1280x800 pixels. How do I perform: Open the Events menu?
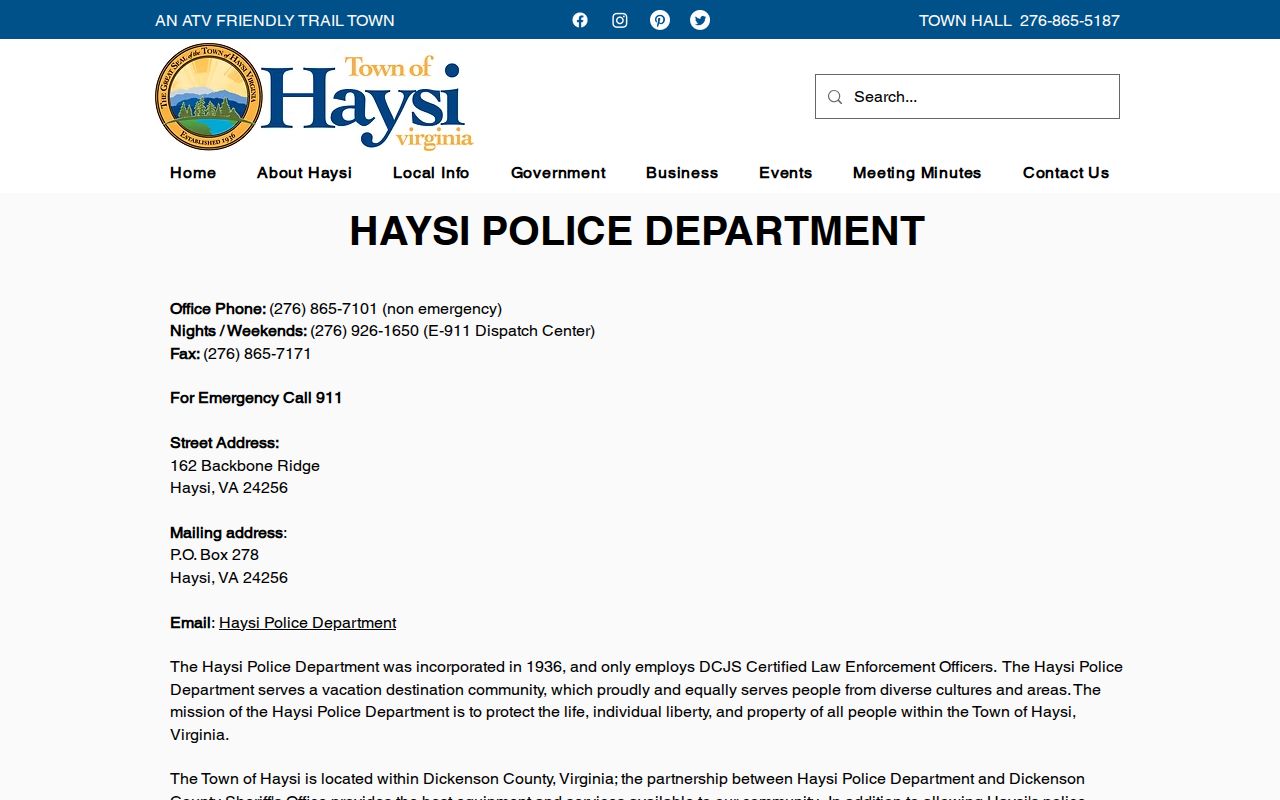tap(785, 173)
